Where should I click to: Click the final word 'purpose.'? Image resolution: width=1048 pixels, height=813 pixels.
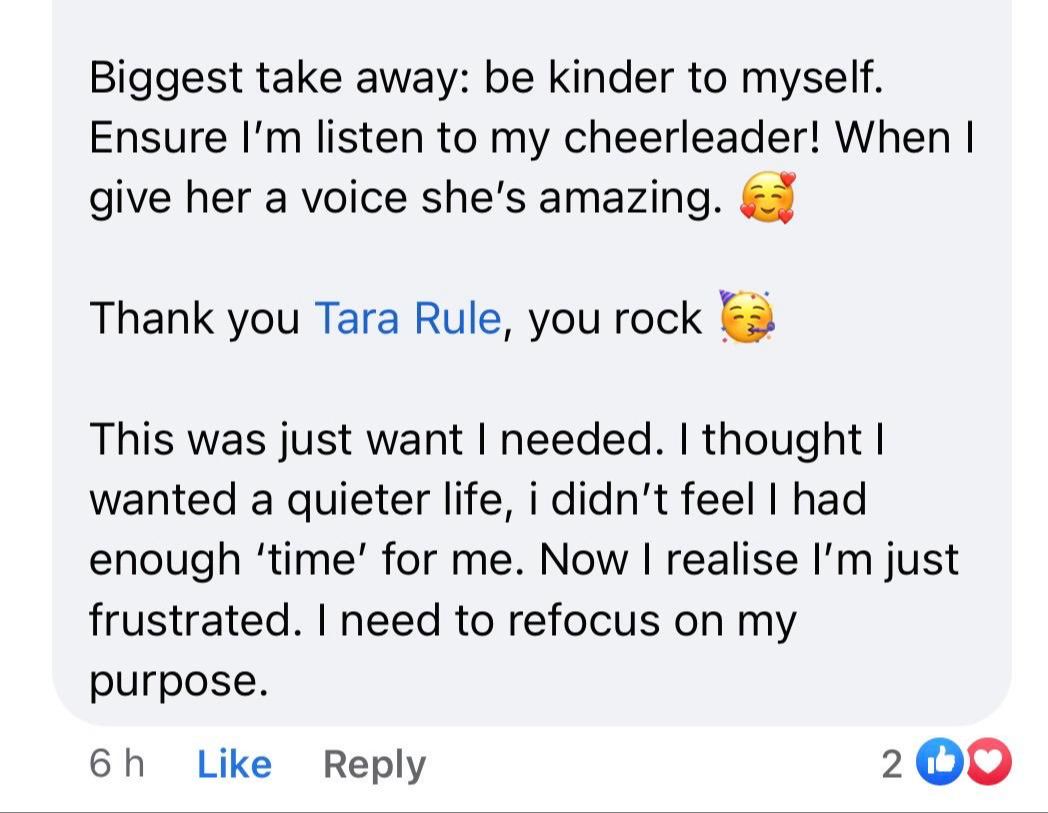(178, 682)
